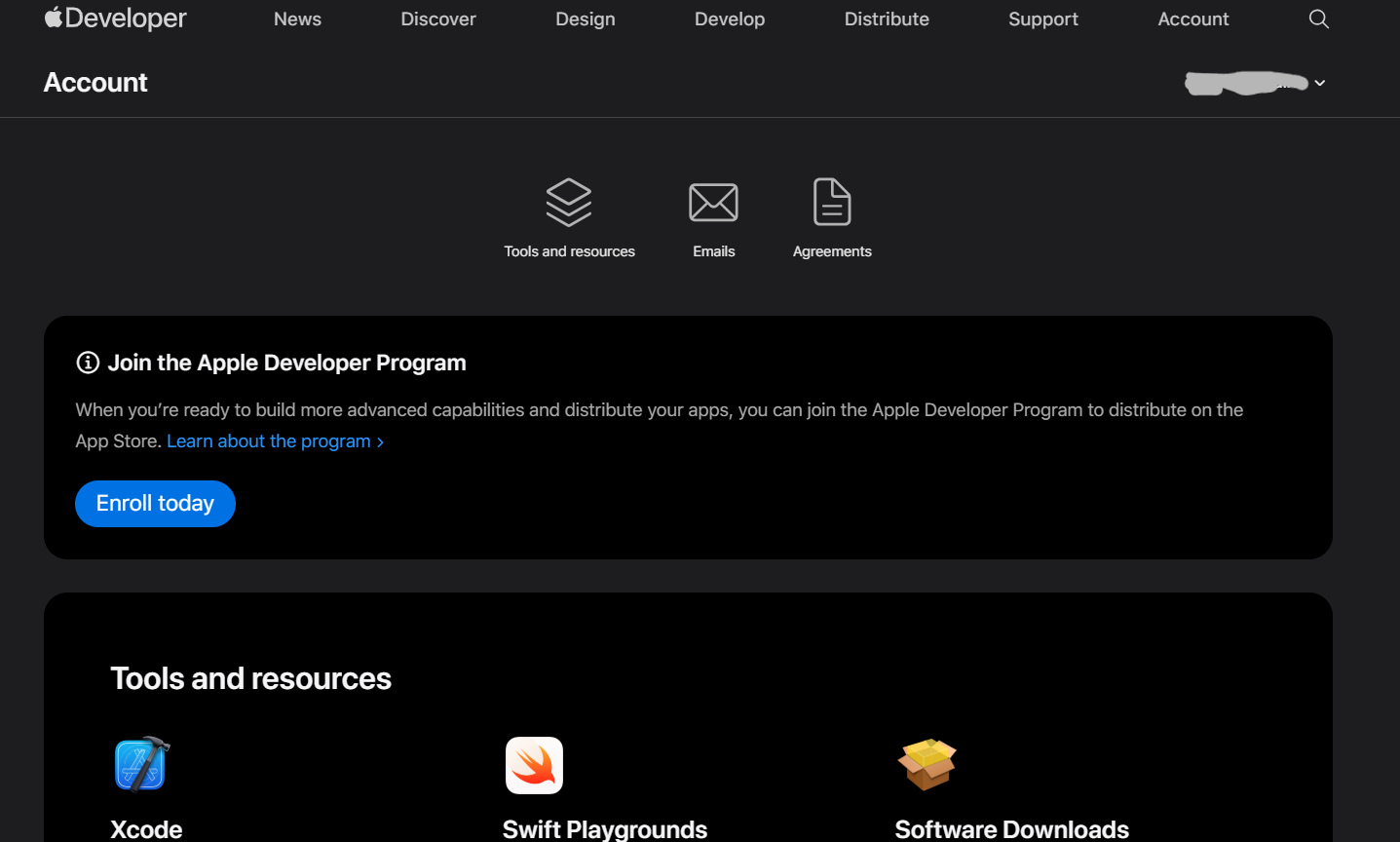The width and height of the screenshot is (1400, 842).
Task: Click the info icon beside Join heading
Action: coord(88,363)
